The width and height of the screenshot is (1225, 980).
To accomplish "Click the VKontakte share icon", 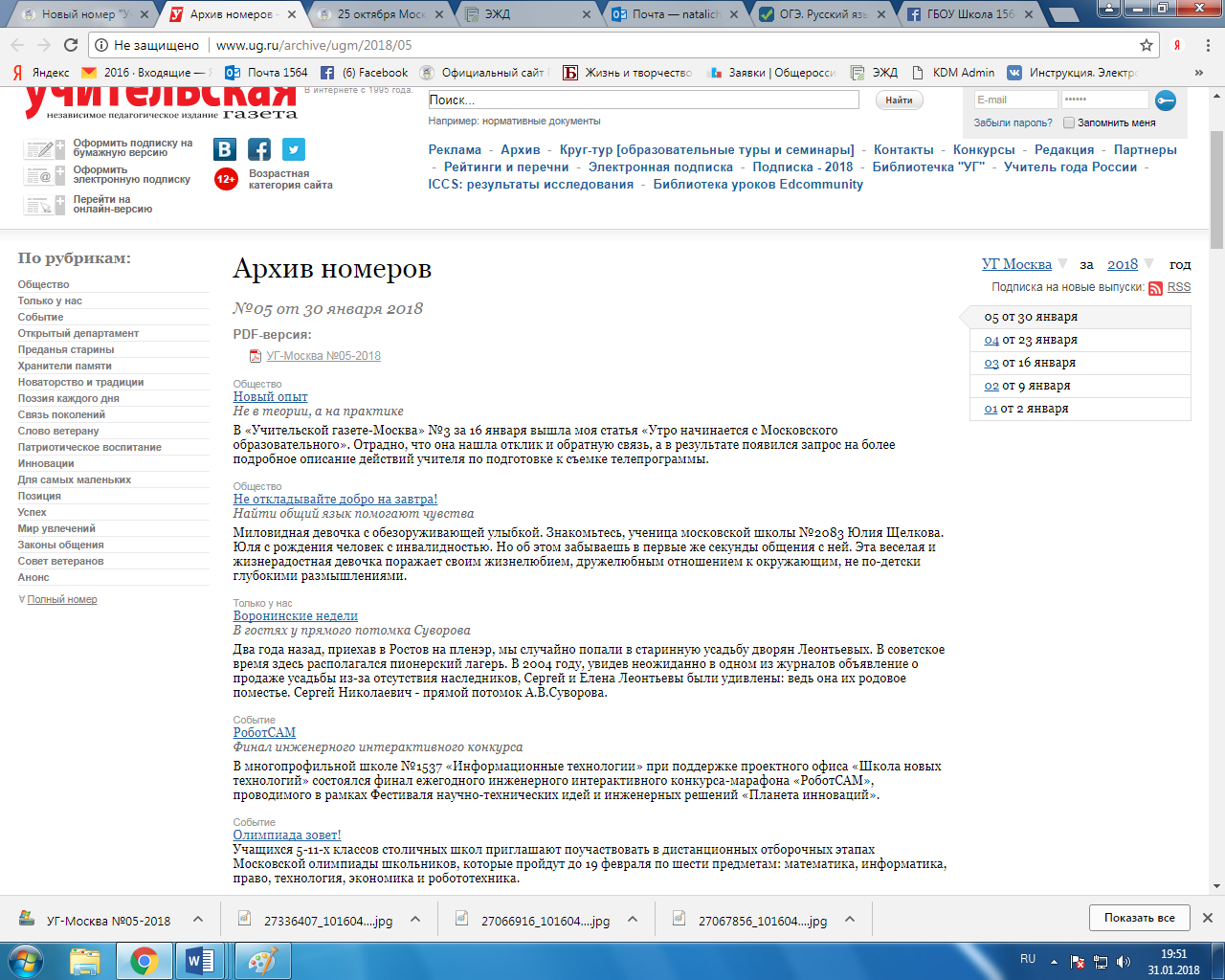I will tap(225, 149).
